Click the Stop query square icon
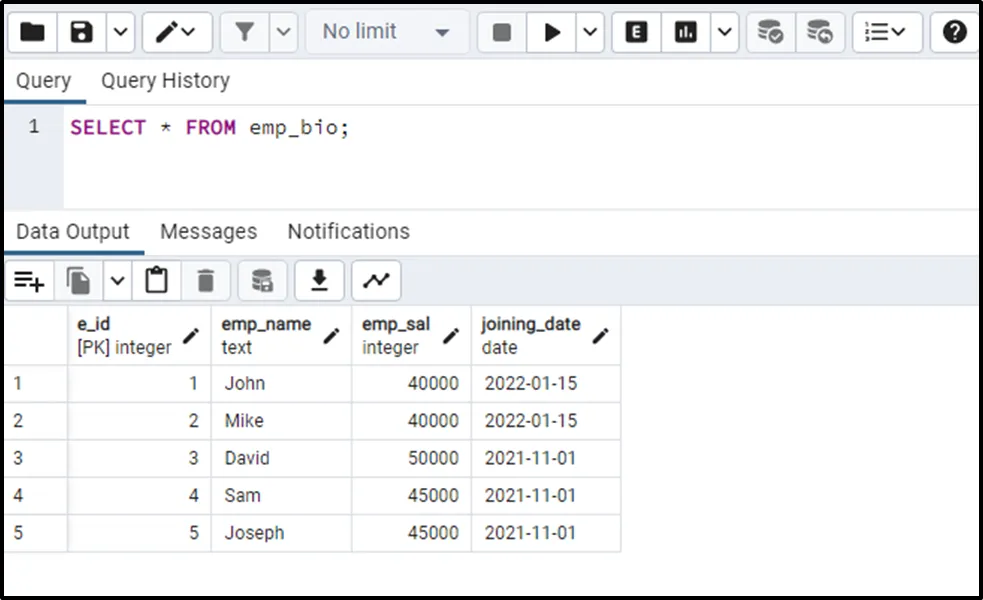Image resolution: width=983 pixels, height=600 pixels. point(502,32)
